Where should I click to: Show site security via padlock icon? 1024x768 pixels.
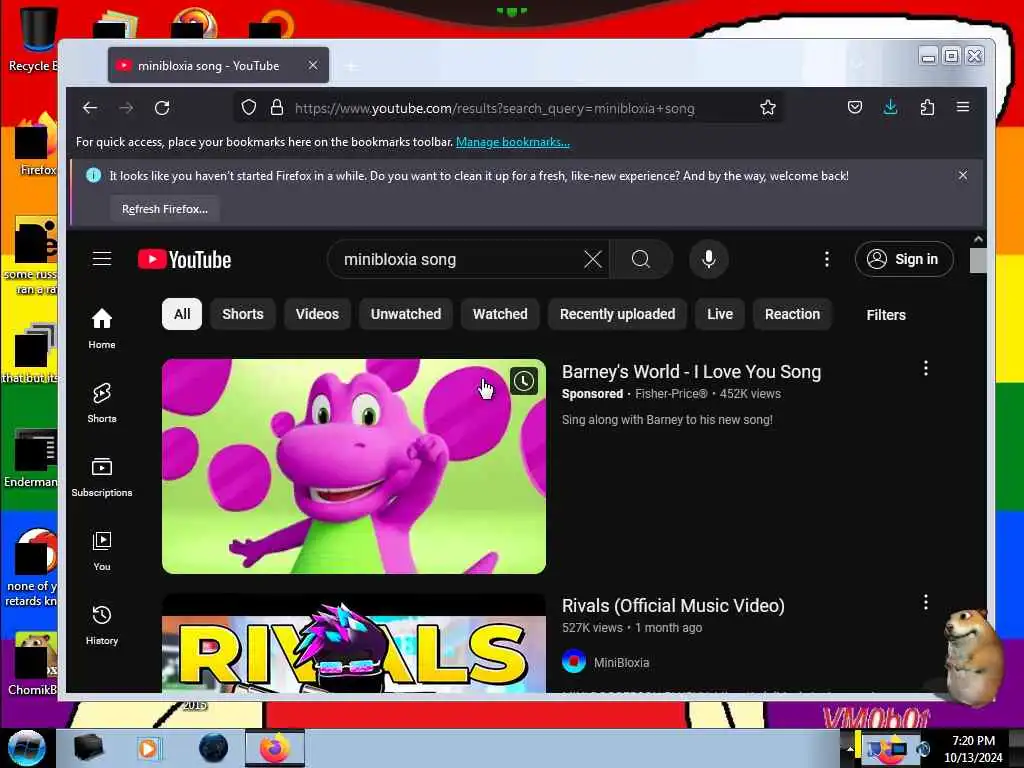coord(277,108)
